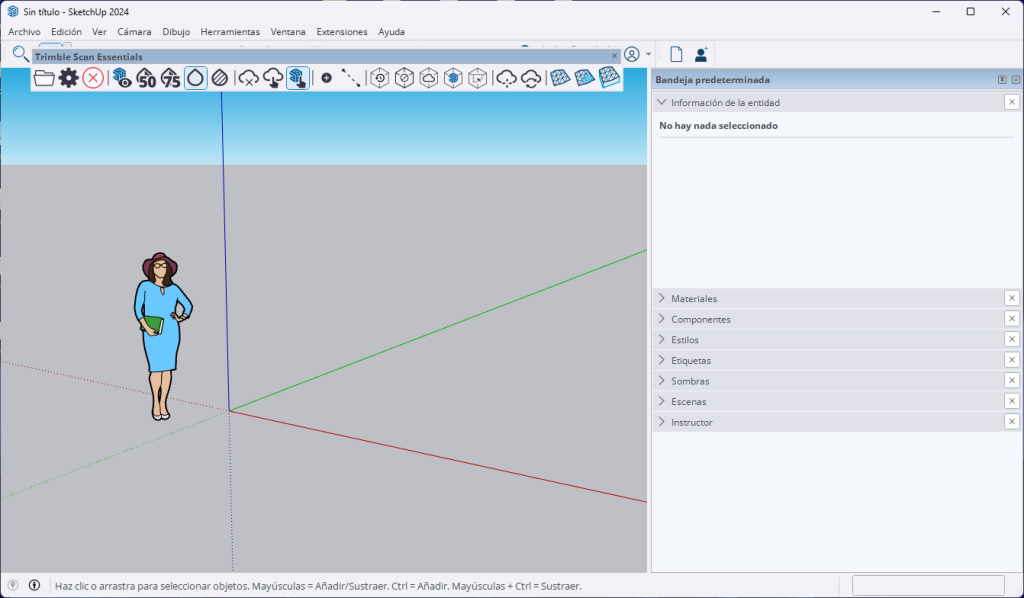1024x598 pixels.
Task: Close the Sombras panel
Action: pyautogui.click(x=1012, y=380)
